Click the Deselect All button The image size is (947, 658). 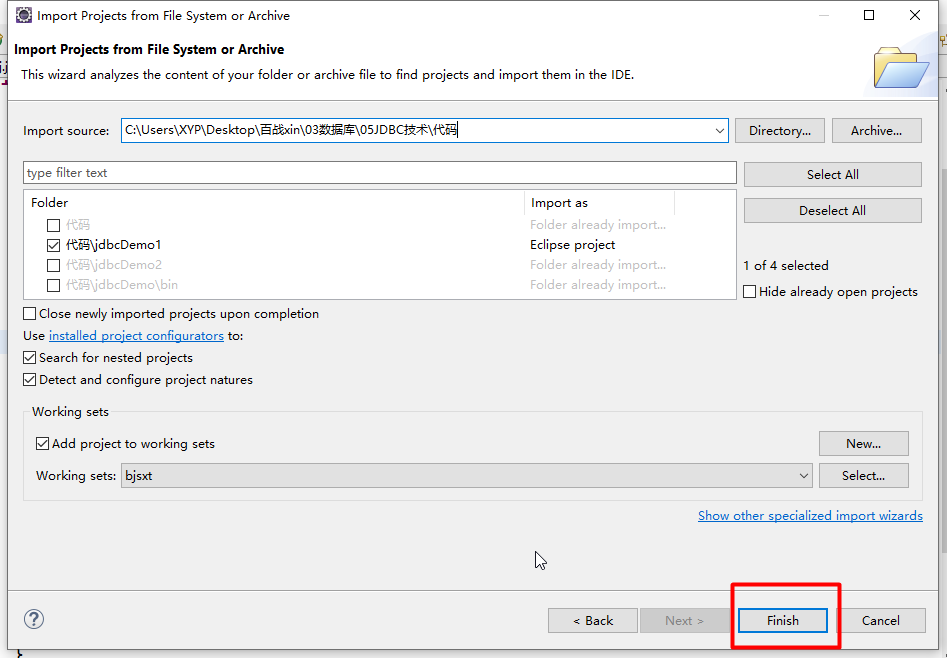tap(832, 210)
